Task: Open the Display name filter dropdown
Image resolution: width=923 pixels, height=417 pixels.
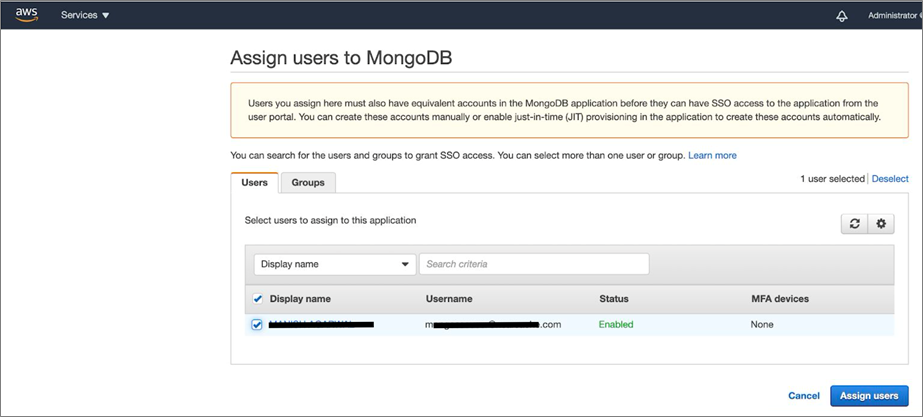Action: coord(335,264)
